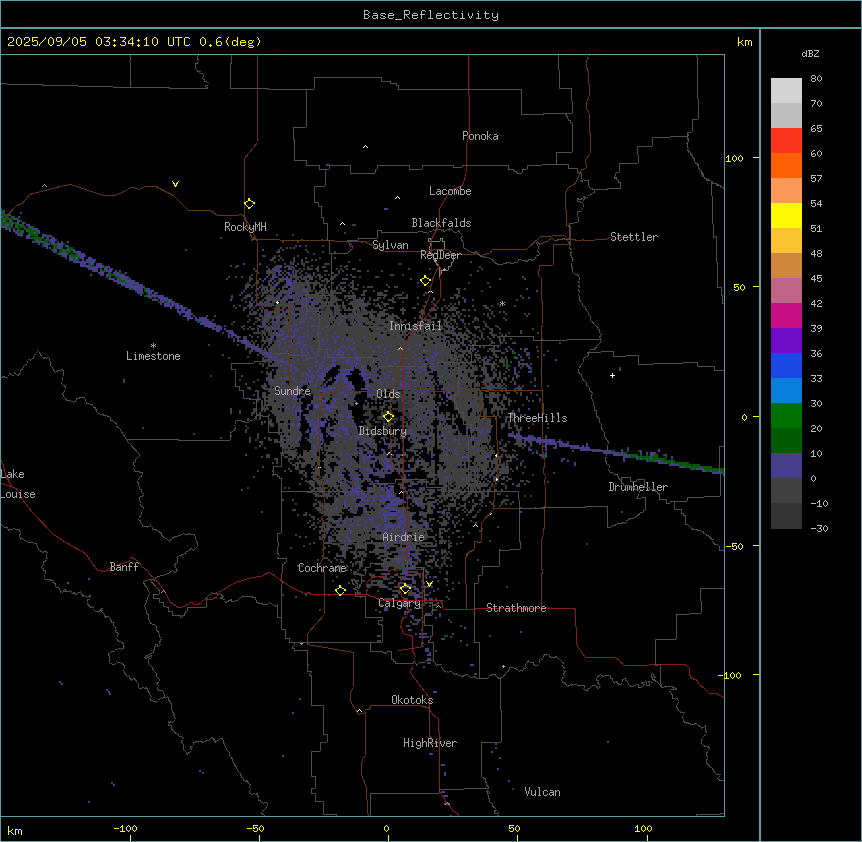Select the HighRiver label
The height and width of the screenshot is (842, 862).
click(x=430, y=743)
